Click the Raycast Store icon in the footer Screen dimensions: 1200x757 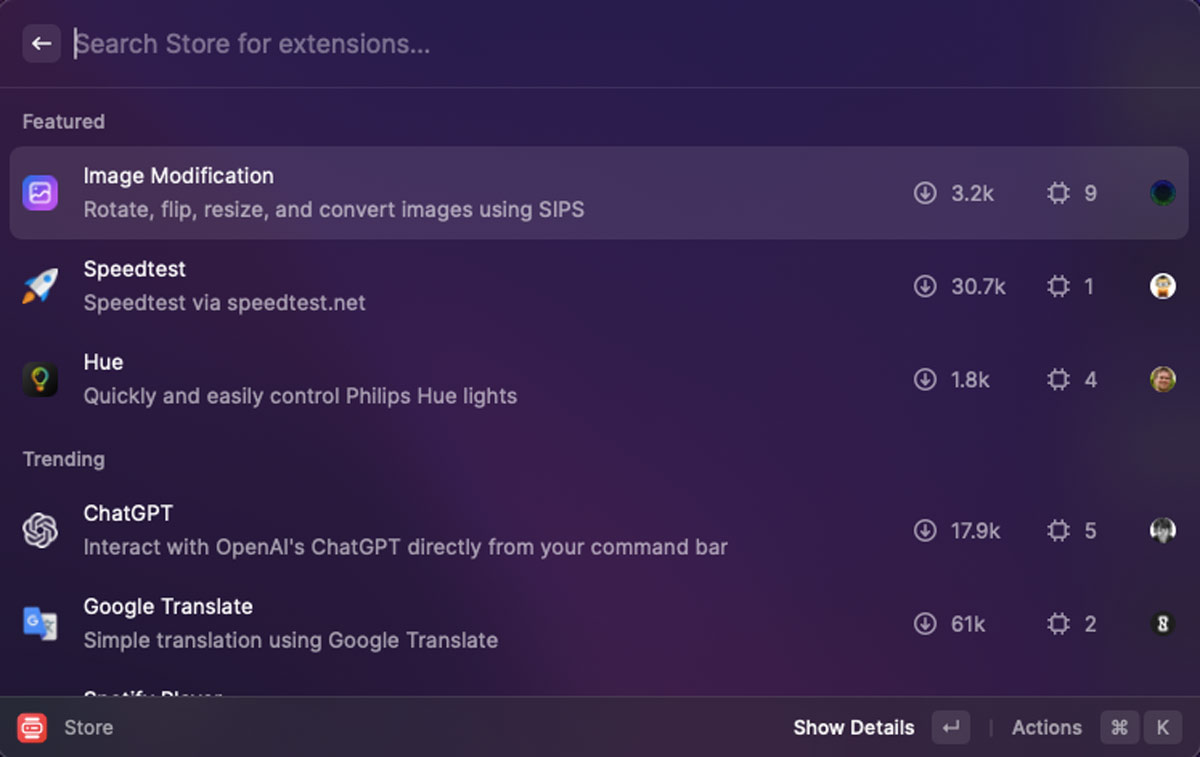click(x=32, y=728)
